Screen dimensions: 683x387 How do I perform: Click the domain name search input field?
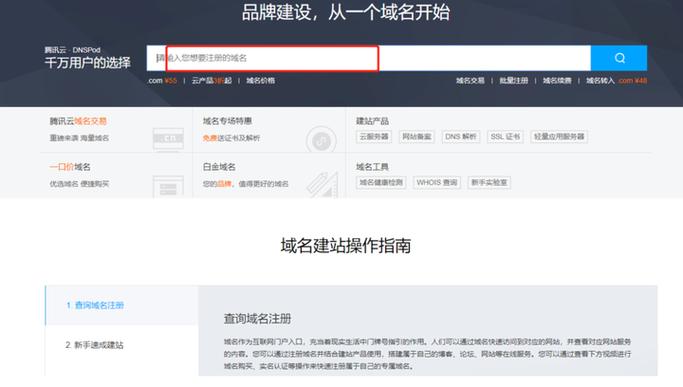[x=369, y=58]
